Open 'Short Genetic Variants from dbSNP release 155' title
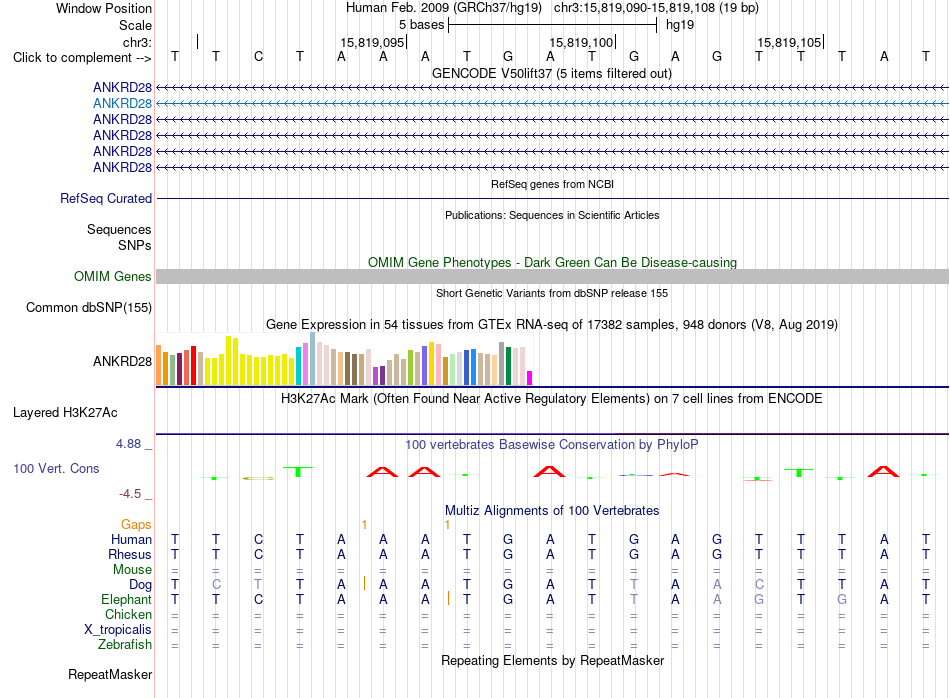This screenshot has height=698, width=950. (552, 293)
